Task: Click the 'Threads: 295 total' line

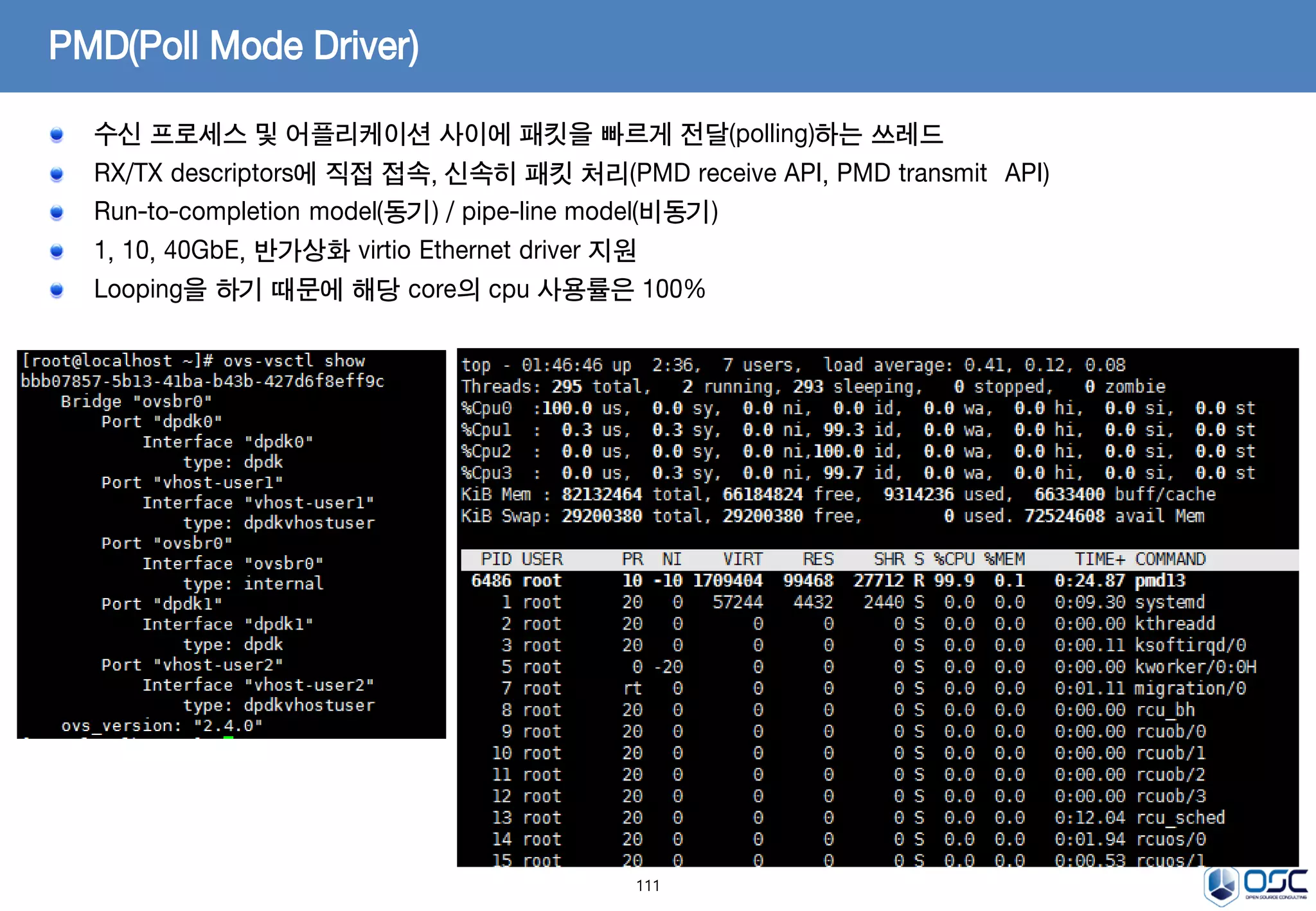Action: click(814, 387)
